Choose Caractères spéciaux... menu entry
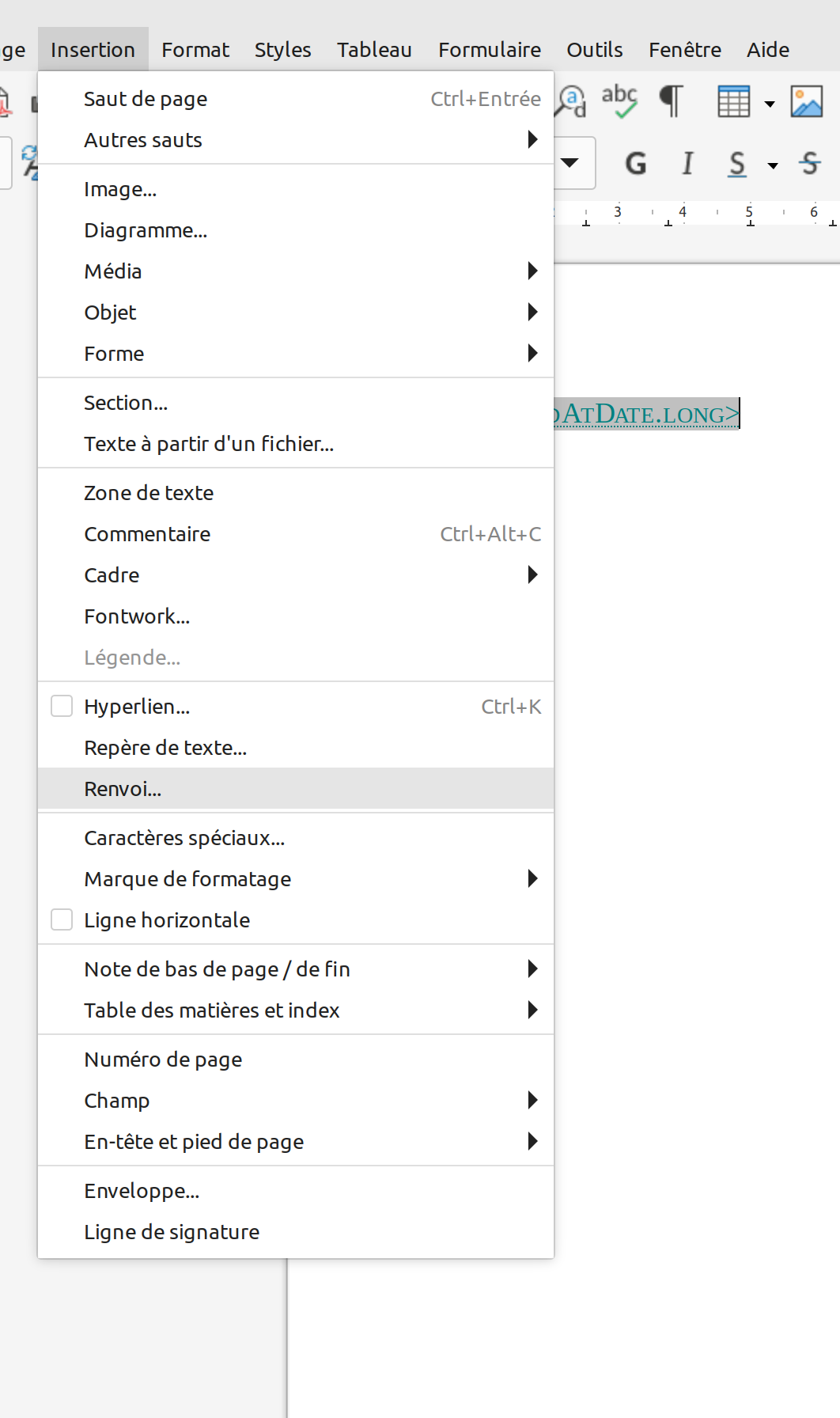The image size is (840, 1418). 184,837
